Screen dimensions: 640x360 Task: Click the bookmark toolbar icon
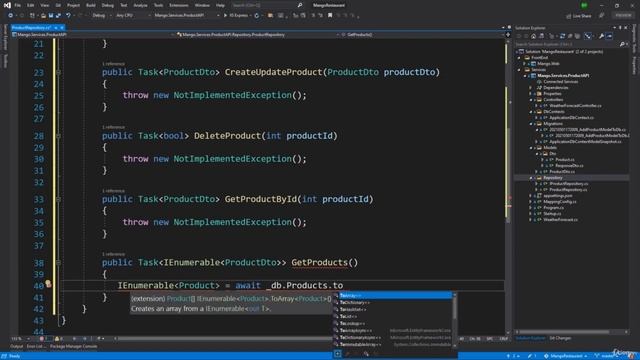click(330, 16)
